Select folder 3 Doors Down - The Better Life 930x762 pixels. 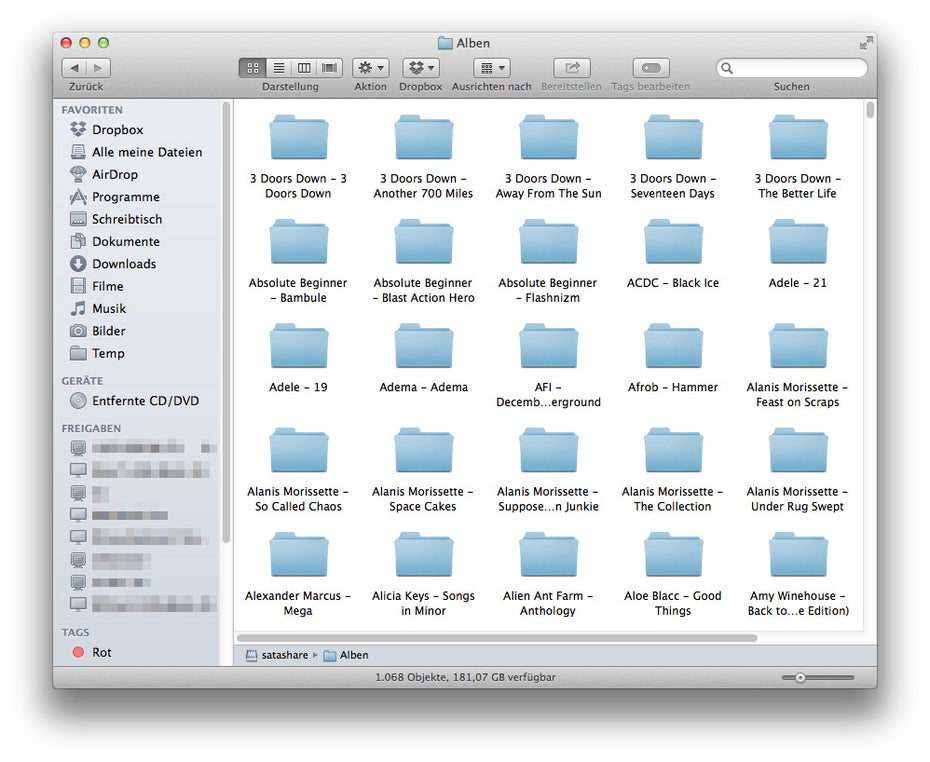tap(798, 138)
